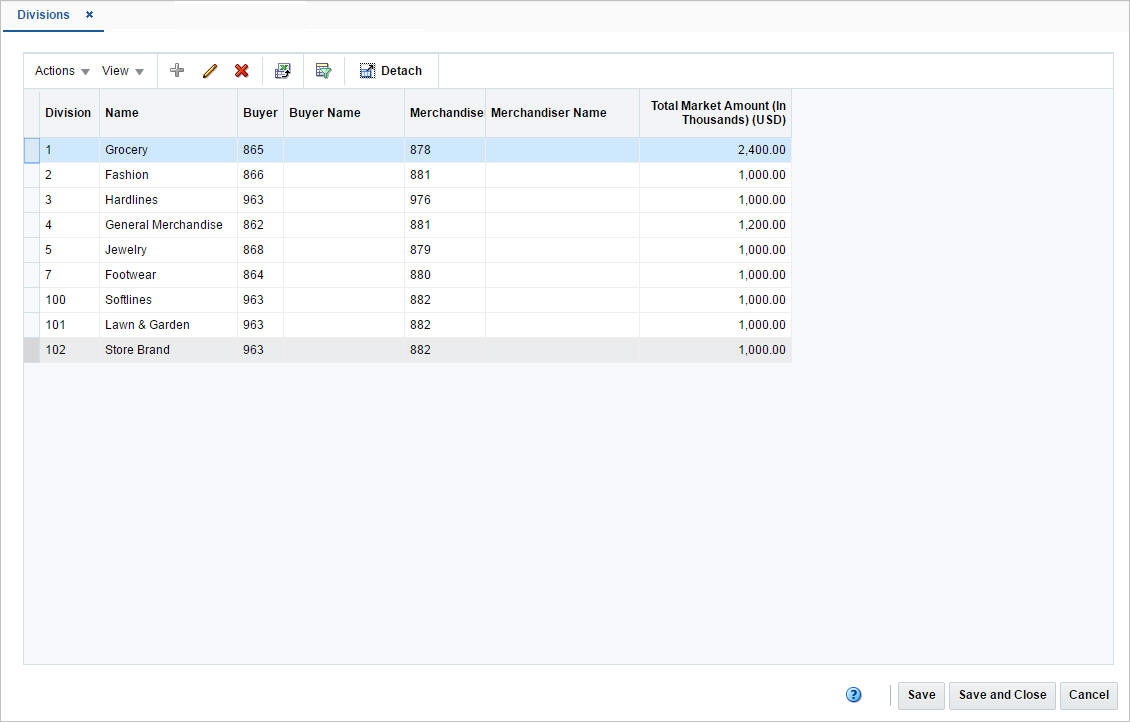This screenshot has height=722, width=1130.
Task: Sort by Division column header
Action: (68, 113)
